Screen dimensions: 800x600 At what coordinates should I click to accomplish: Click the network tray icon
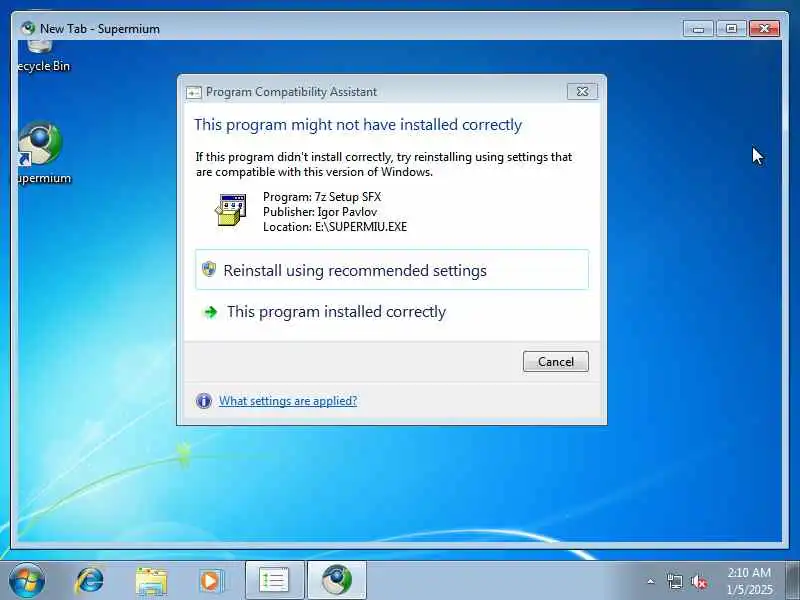[x=674, y=581]
